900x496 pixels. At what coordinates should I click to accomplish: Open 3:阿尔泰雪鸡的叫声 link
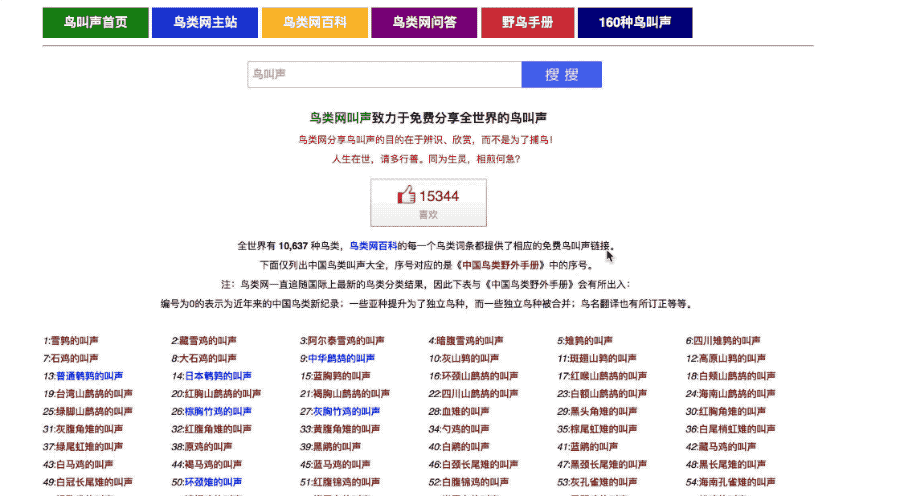point(342,340)
